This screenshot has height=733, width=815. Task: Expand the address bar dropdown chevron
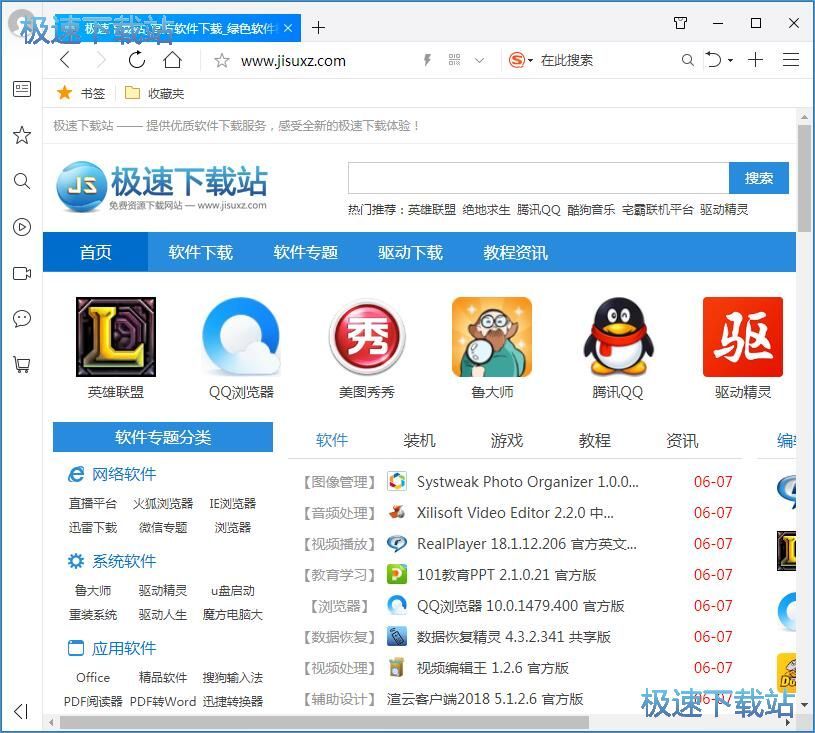point(480,60)
